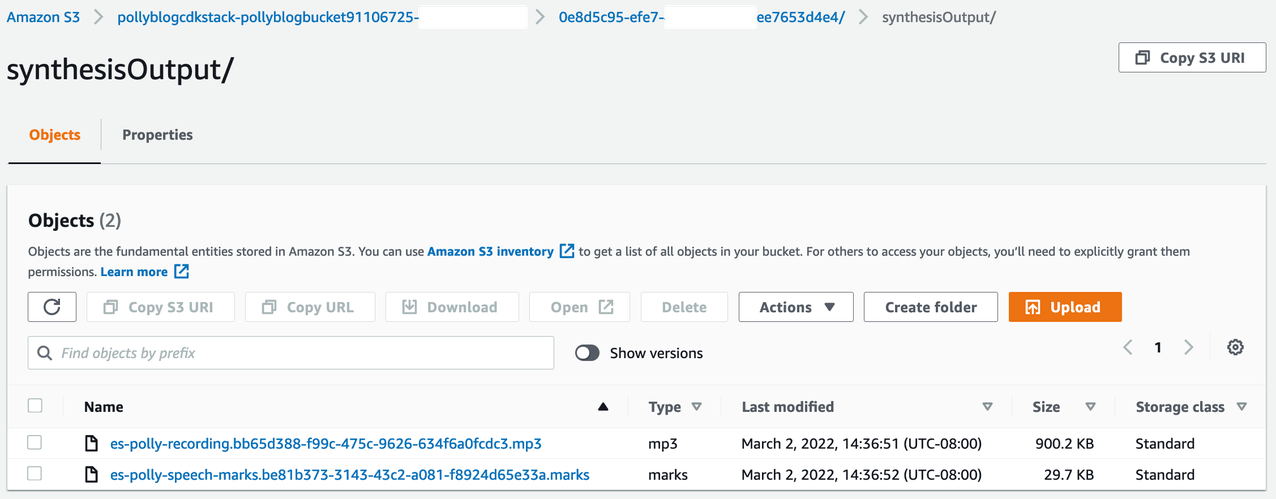Select checkbox for es-polly-recording mp3 row
1276x499 pixels.
35,442
